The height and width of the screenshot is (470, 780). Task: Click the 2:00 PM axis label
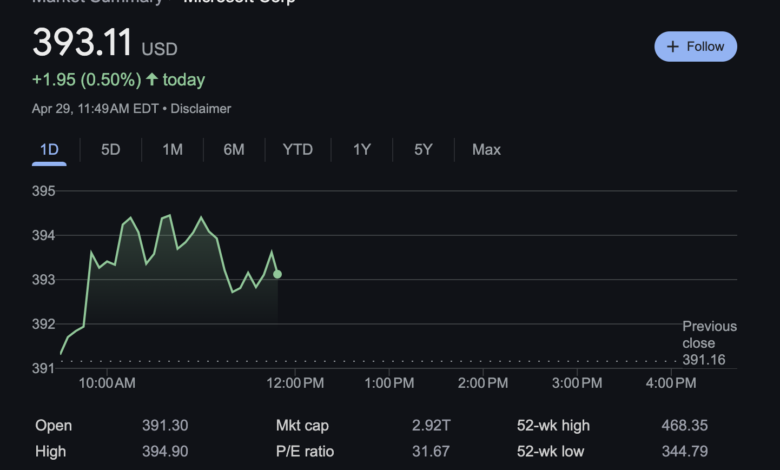click(x=483, y=383)
